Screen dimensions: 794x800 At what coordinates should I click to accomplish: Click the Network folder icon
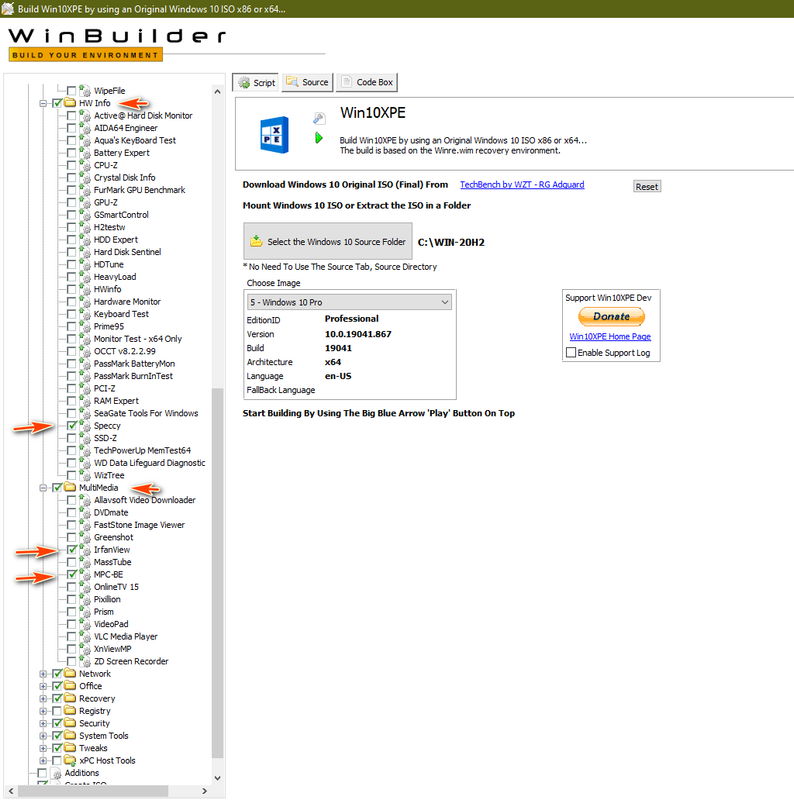pos(70,673)
